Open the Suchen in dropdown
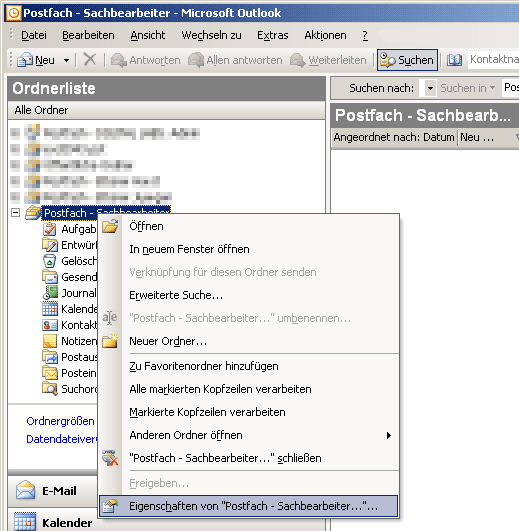Viewport: 519px width, 531px height. tap(468, 88)
